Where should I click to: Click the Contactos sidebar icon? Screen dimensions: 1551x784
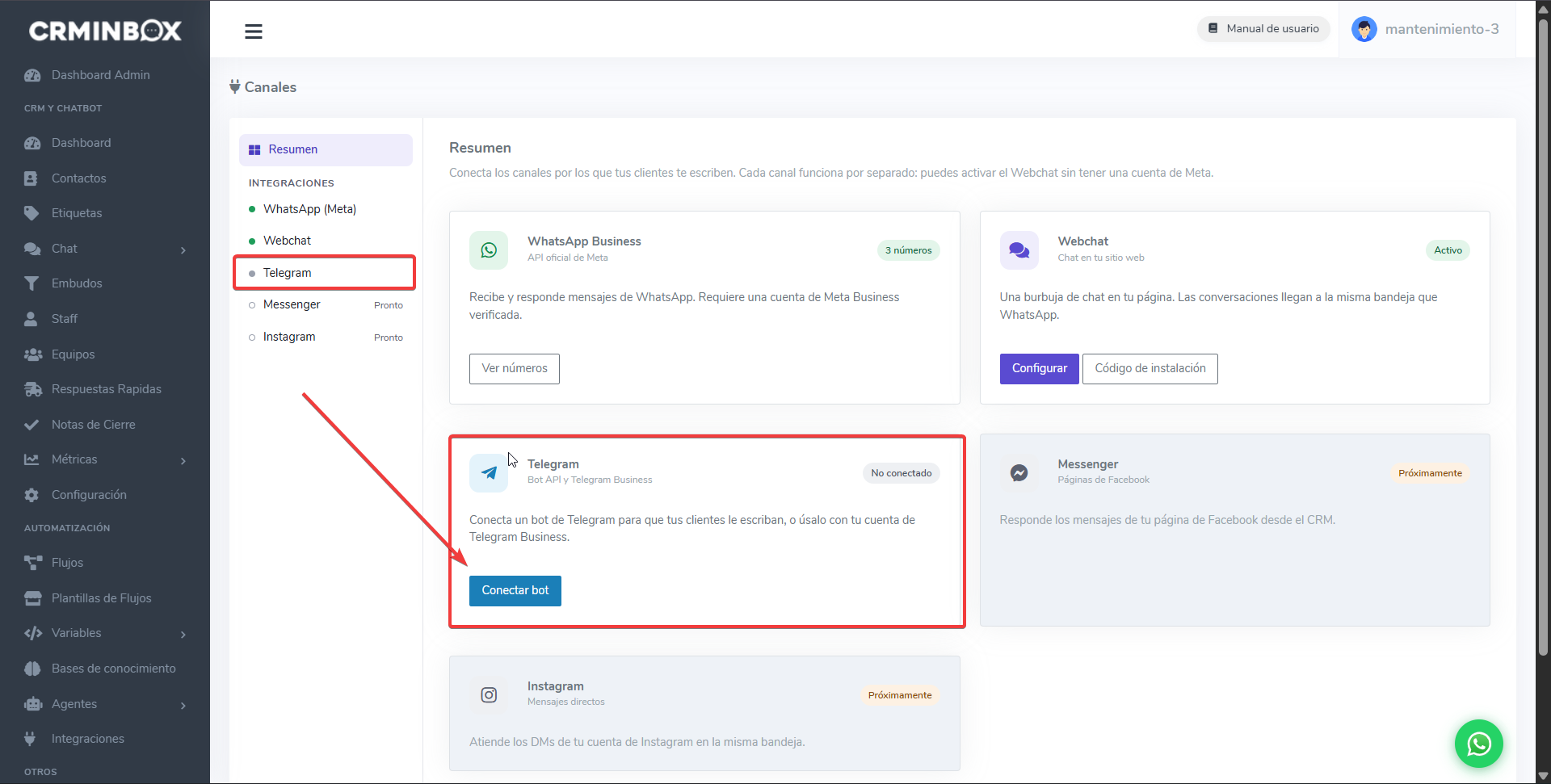pos(32,178)
